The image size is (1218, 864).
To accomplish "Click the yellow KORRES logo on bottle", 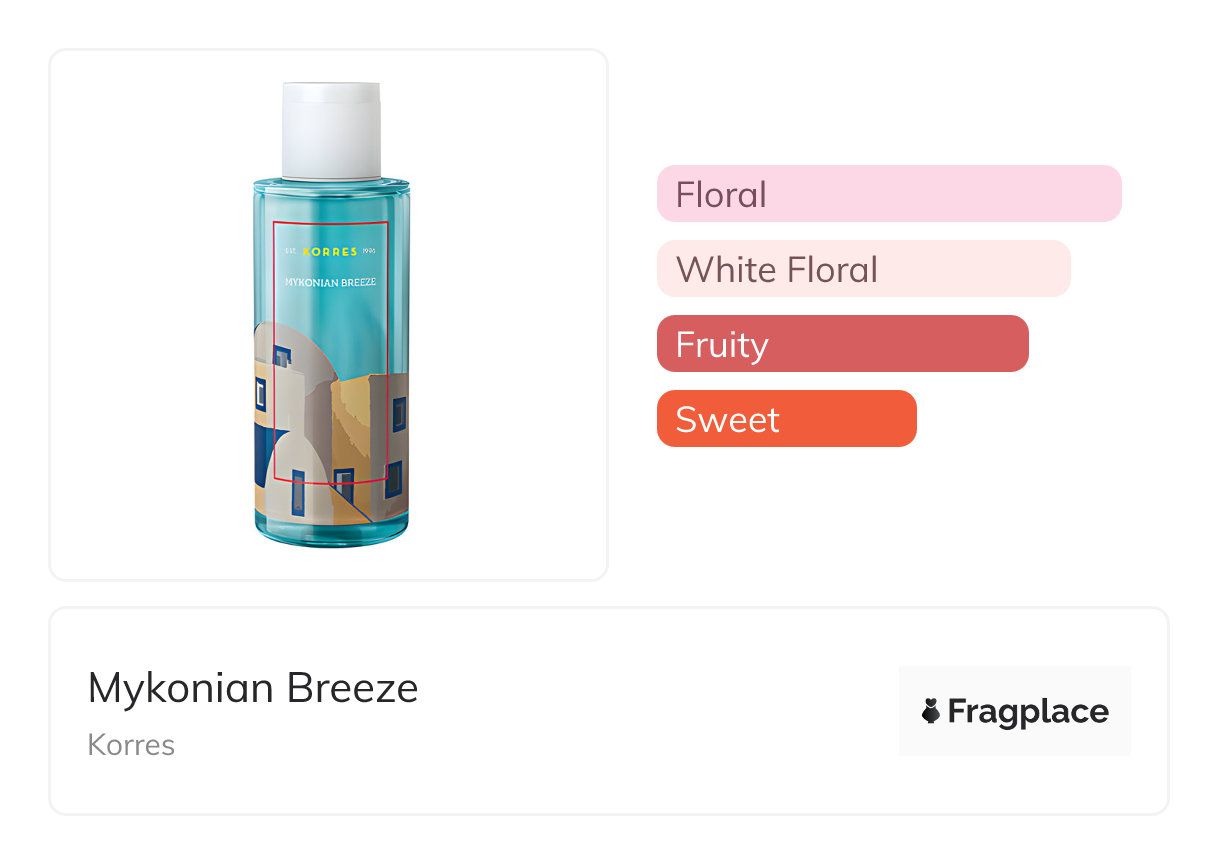I will tap(330, 251).
